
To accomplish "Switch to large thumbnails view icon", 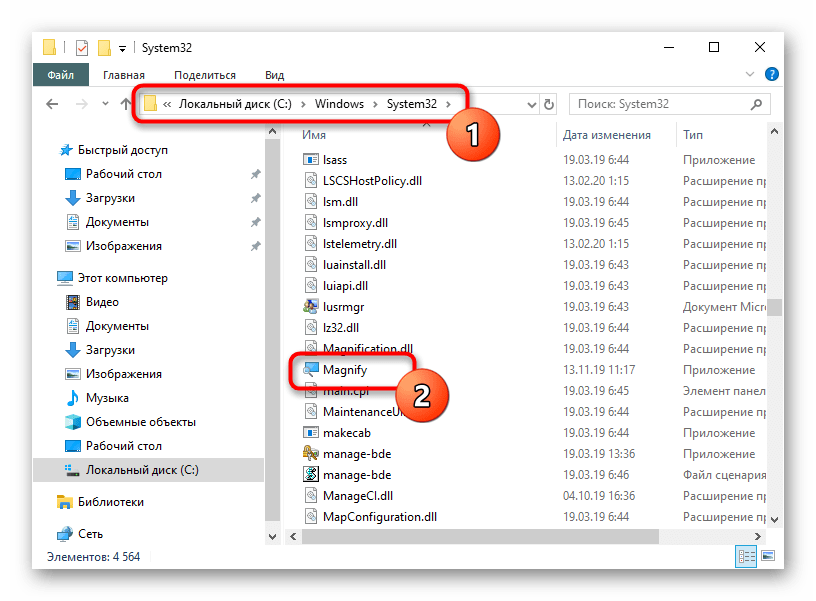I will point(768,556).
